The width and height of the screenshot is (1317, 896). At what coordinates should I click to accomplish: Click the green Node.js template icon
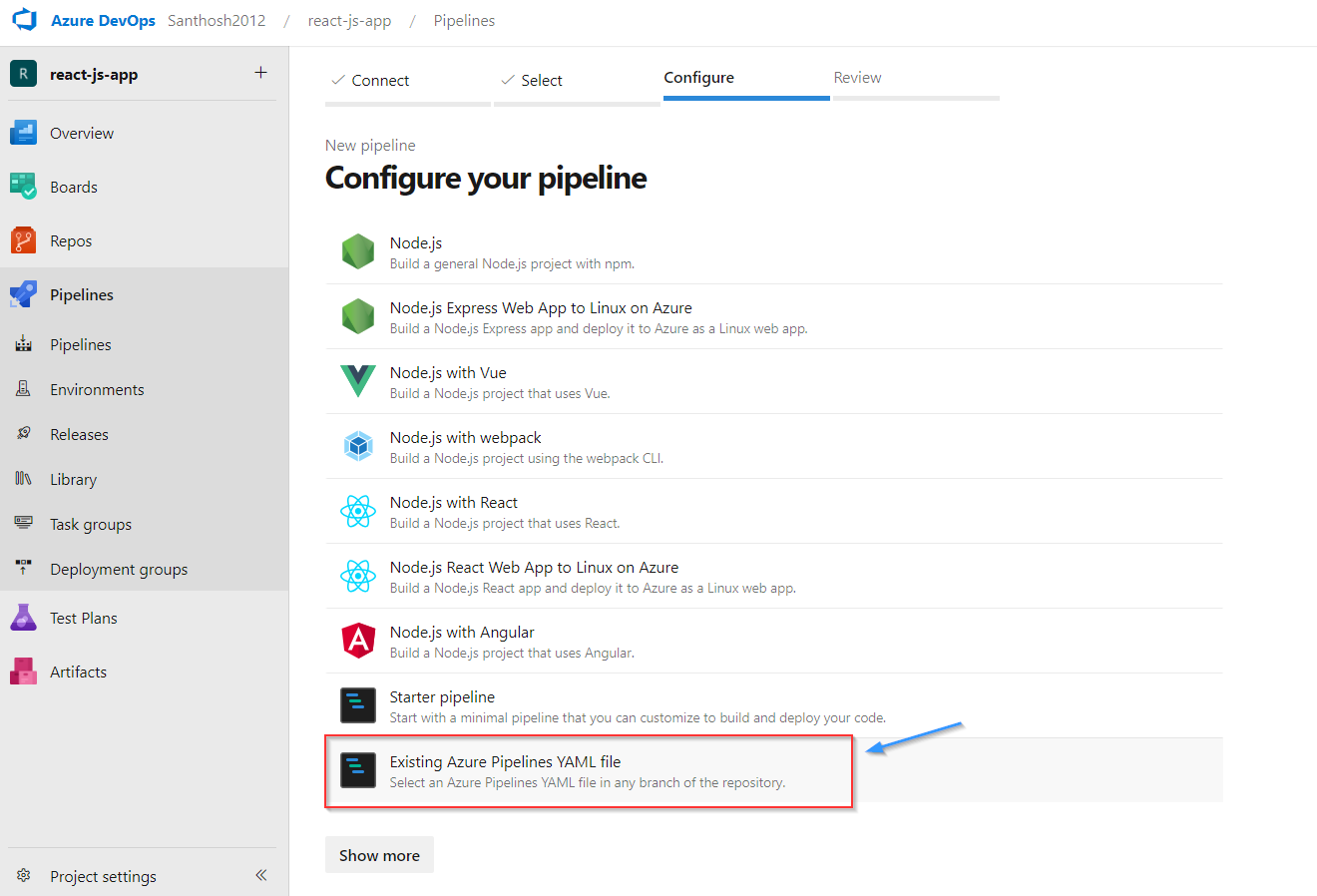(x=358, y=251)
